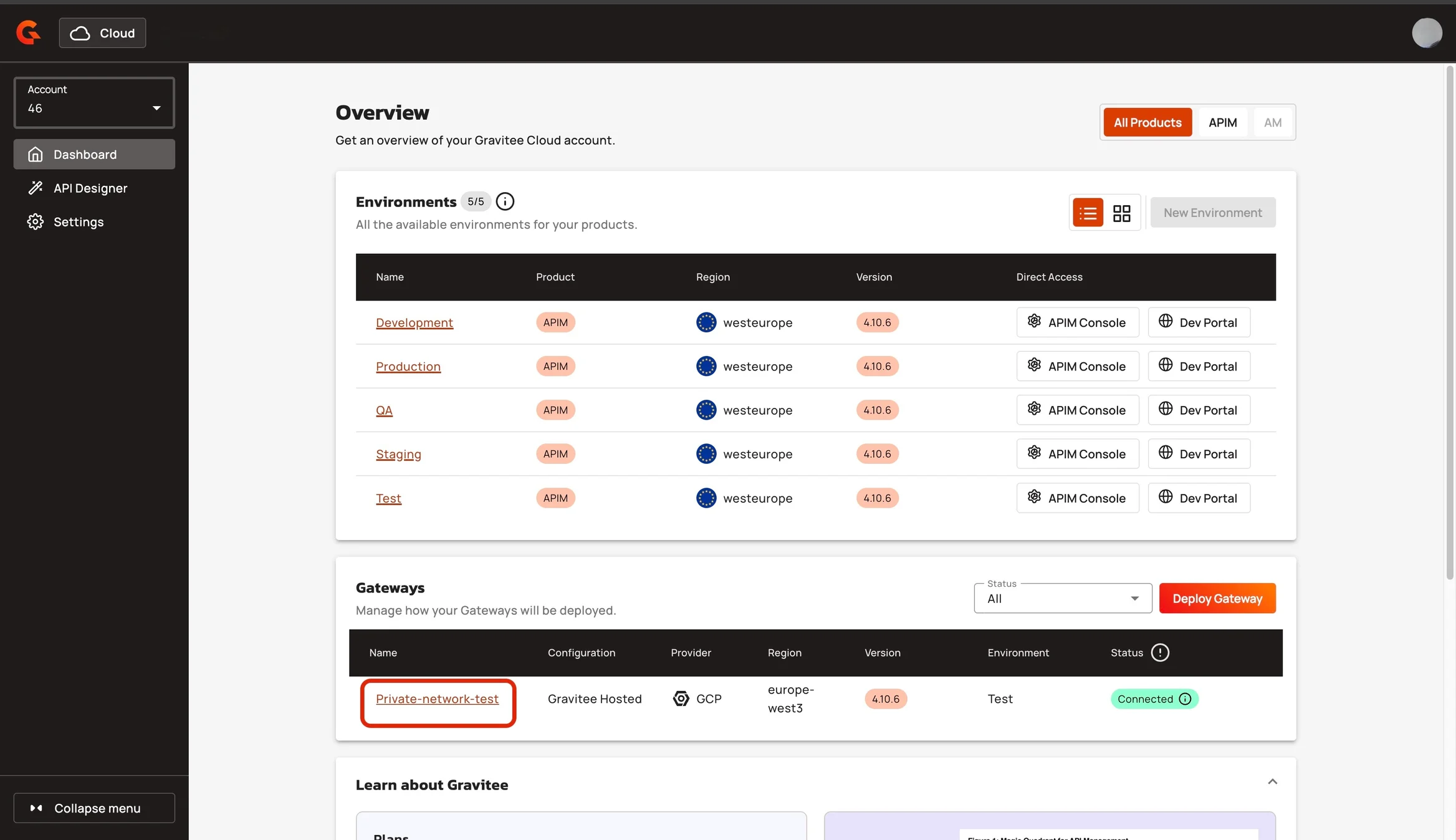1456x840 pixels.
Task: Click the Environments info icon
Action: (x=505, y=201)
